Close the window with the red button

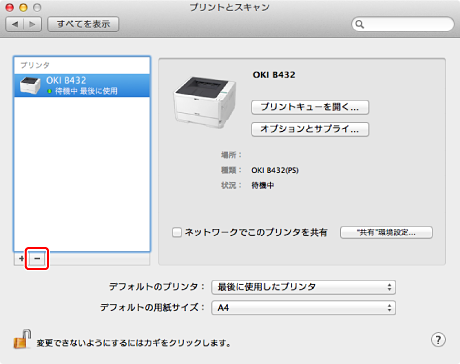tap(10, 7)
